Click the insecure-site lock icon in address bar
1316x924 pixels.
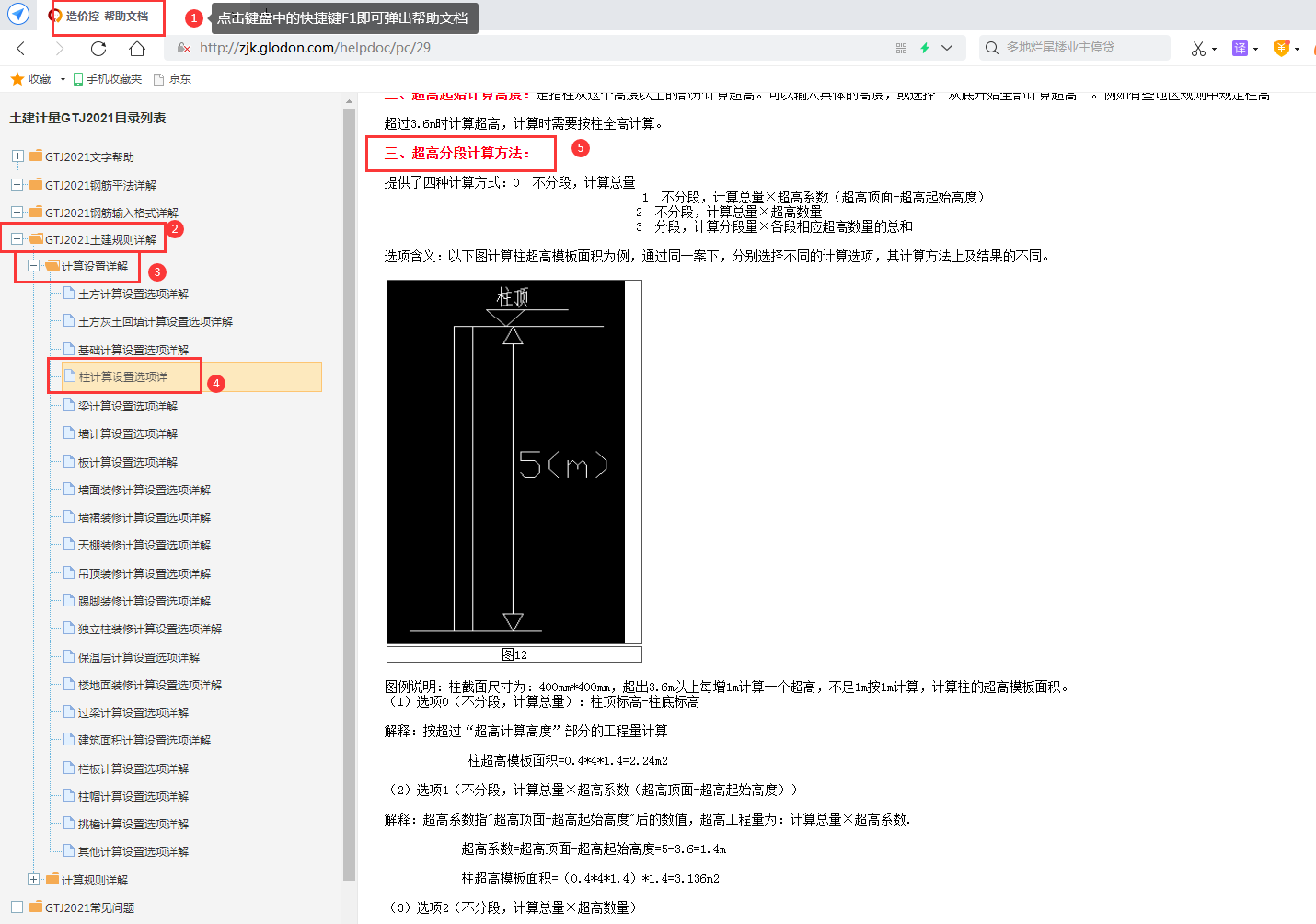pos(184,48)
